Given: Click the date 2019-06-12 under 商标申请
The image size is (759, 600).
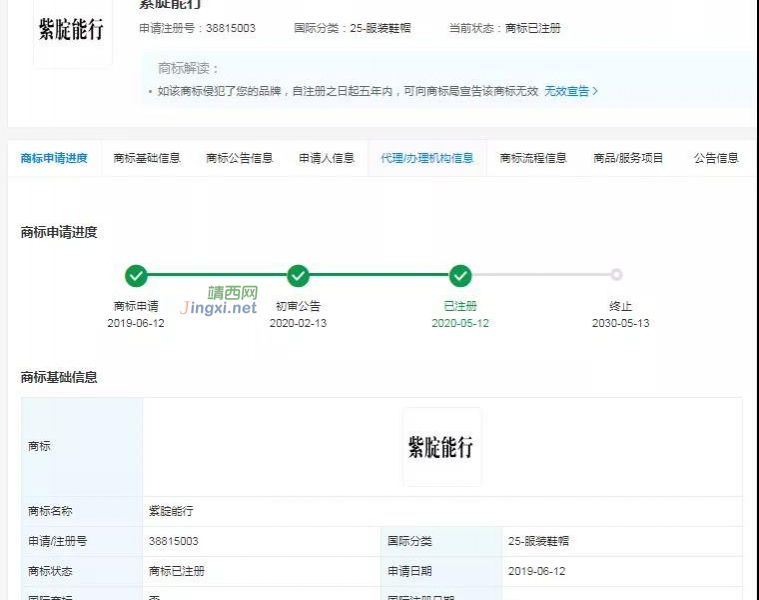Looking at the screenshot, I should pyautogui.click(x=136, y=323).
